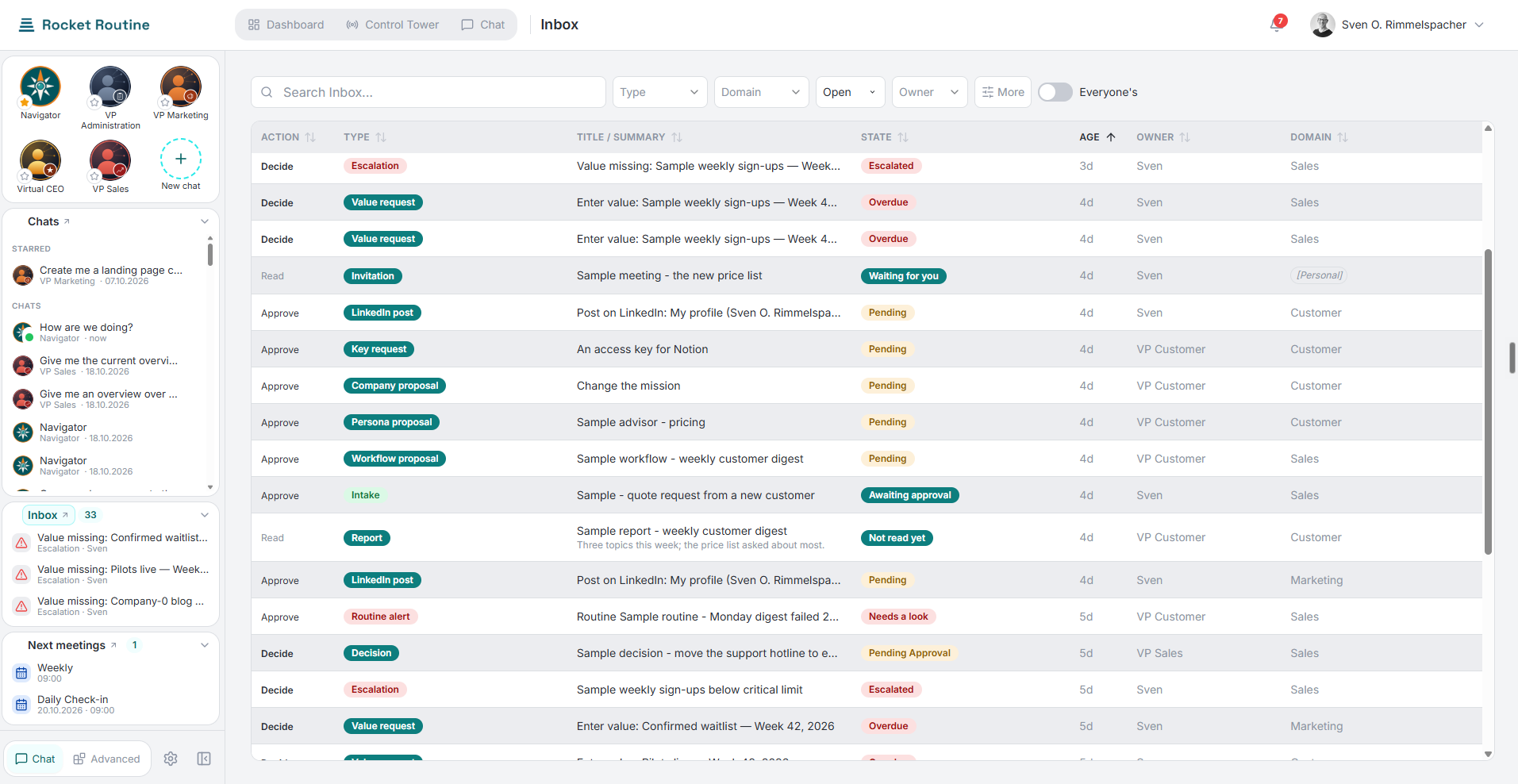The height and width of the screenshot is (784, 1518).
Task: Select the Advanced mode tab at the bottom
Action: 107,759
